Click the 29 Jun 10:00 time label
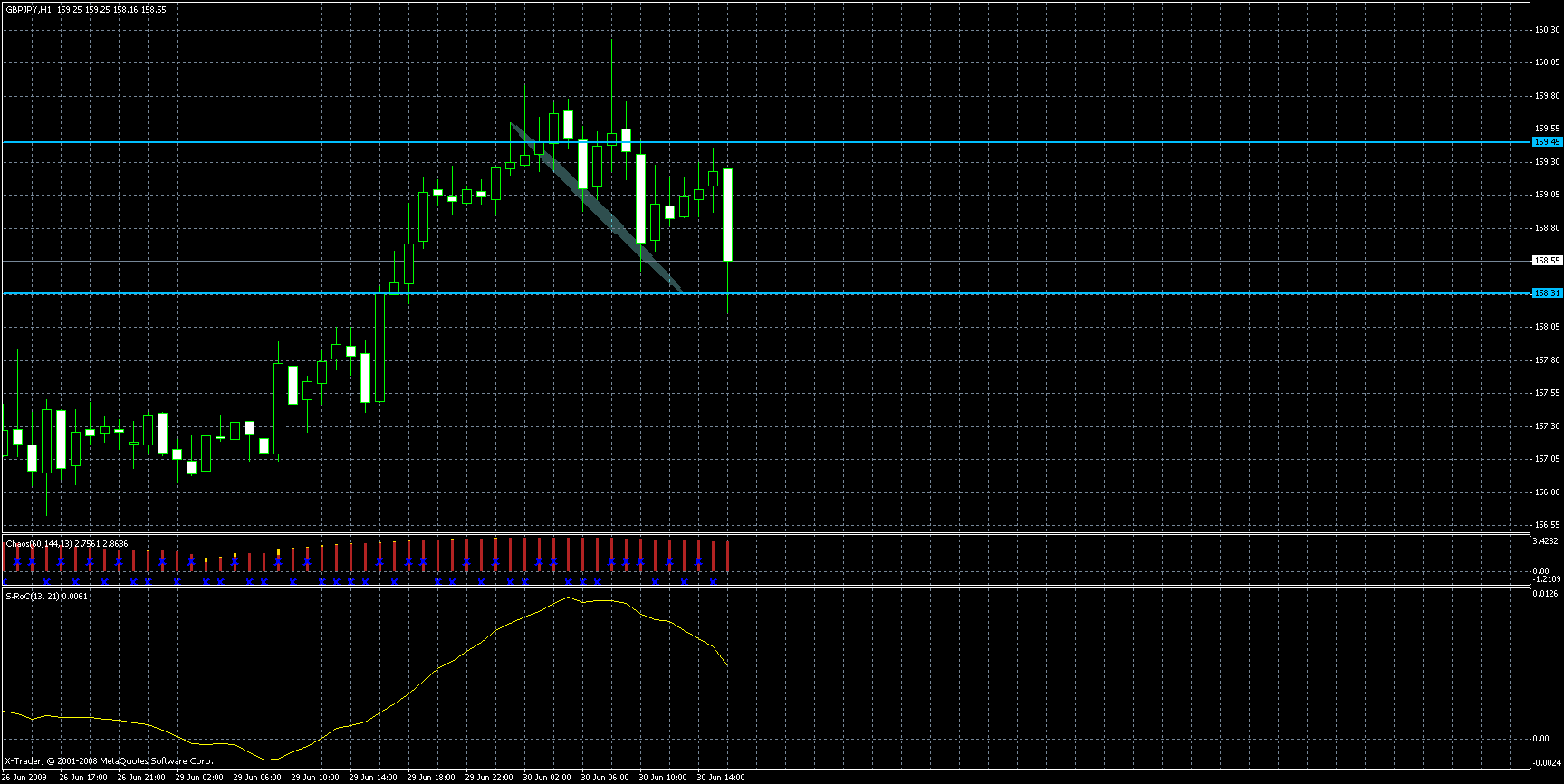 click(x=315, y=778)
